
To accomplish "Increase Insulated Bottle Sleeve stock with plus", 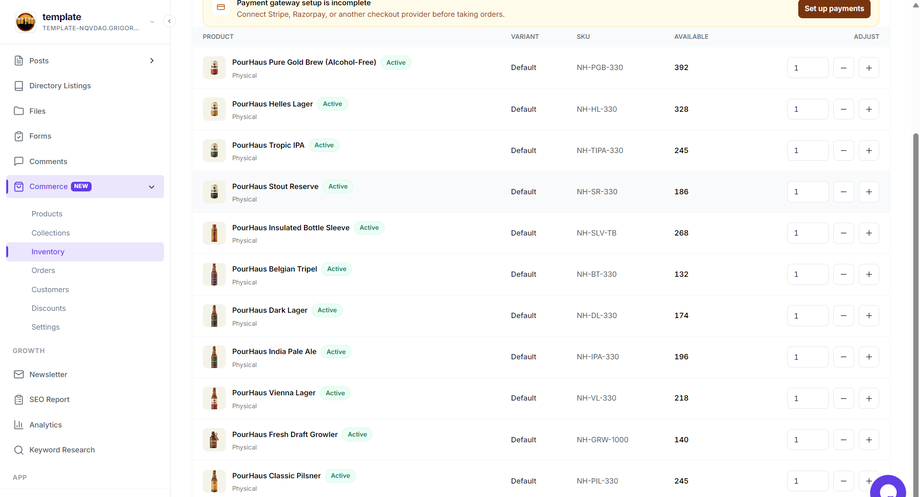I will point(868,233).
